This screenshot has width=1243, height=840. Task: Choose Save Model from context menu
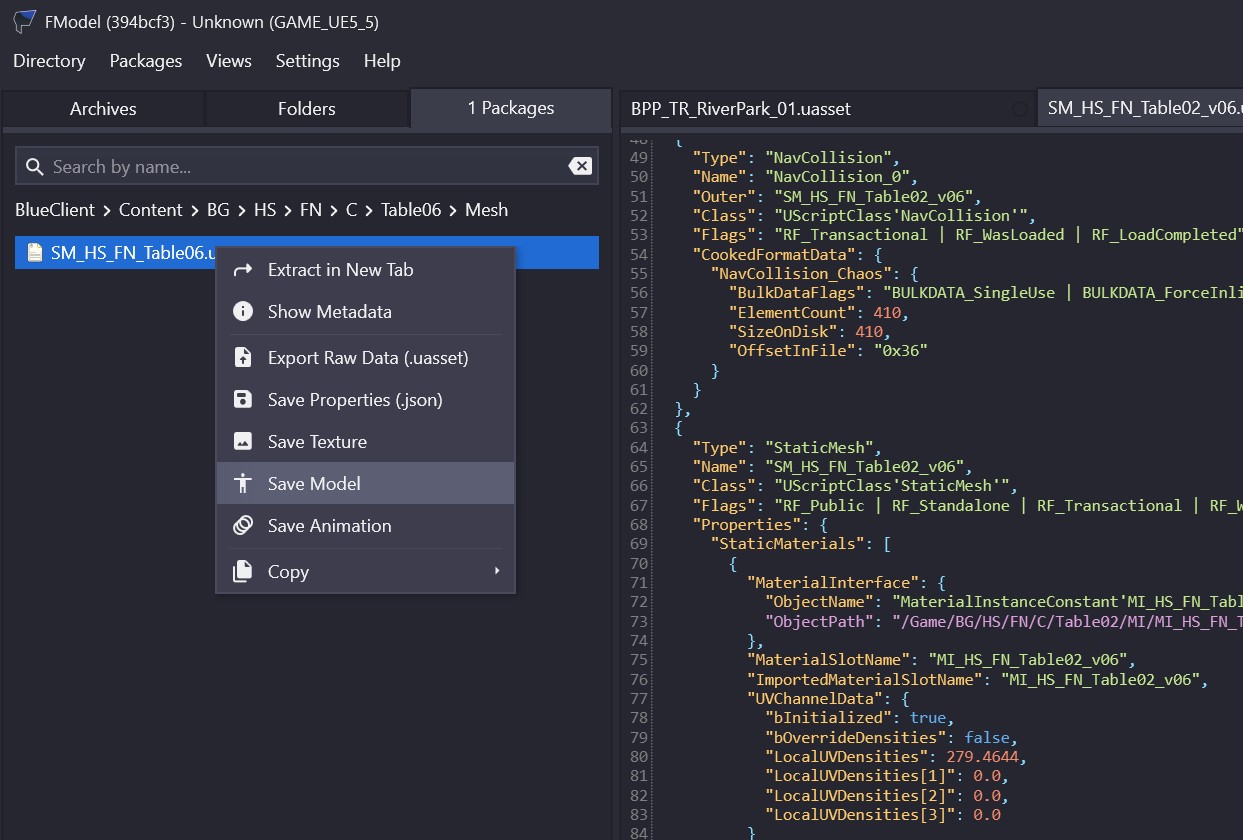pyautogui.click(x=365, y=484)
